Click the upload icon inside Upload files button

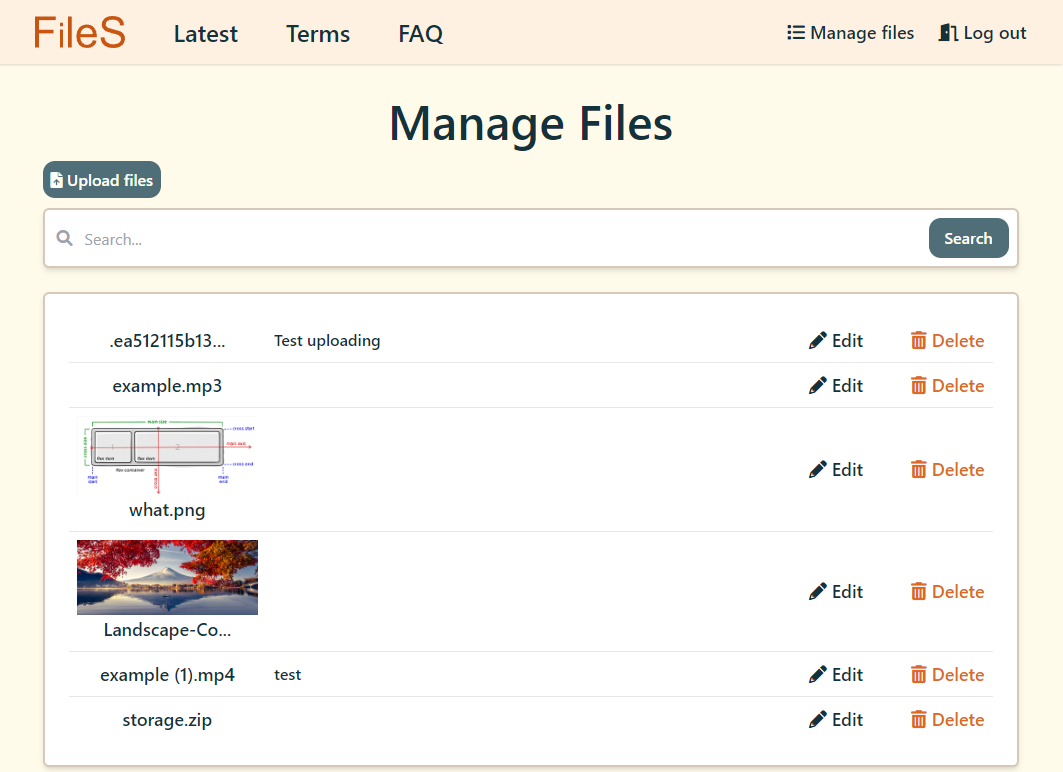pyautogui.click(x=55, y=179)
